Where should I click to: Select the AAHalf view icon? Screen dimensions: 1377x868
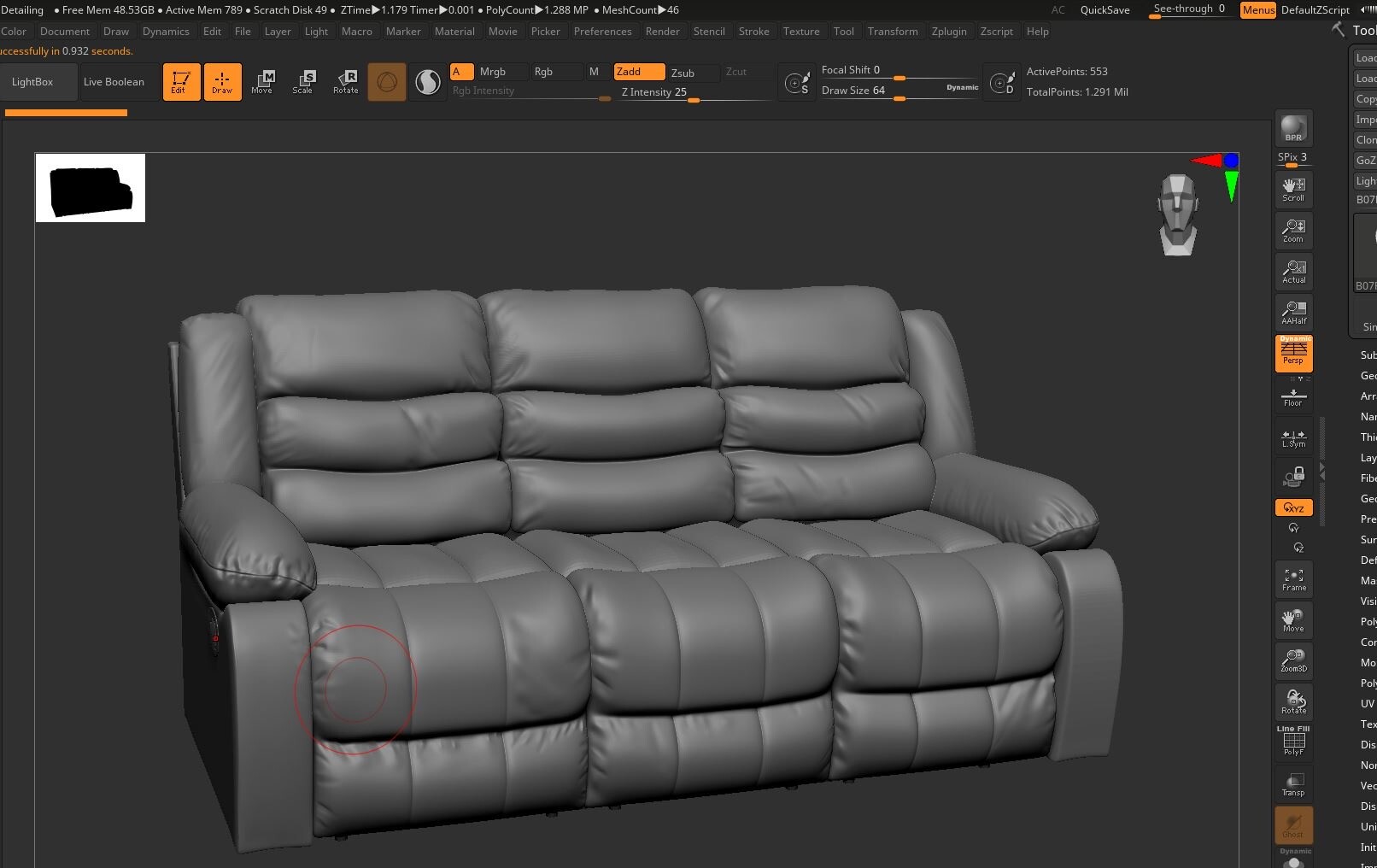tap(1292, 311)
